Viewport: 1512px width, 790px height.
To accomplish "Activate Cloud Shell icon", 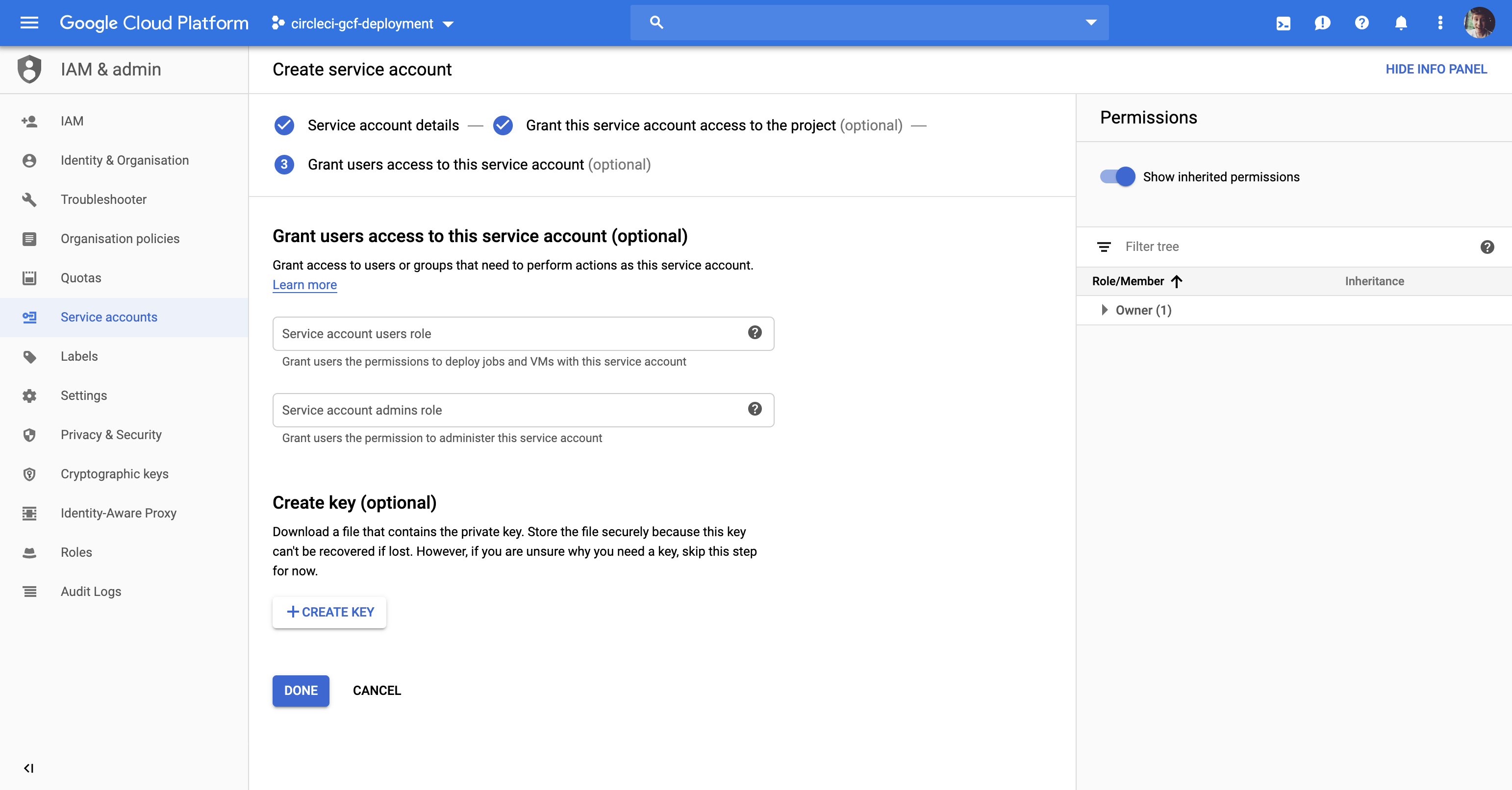I will [x=1283, y=23].
